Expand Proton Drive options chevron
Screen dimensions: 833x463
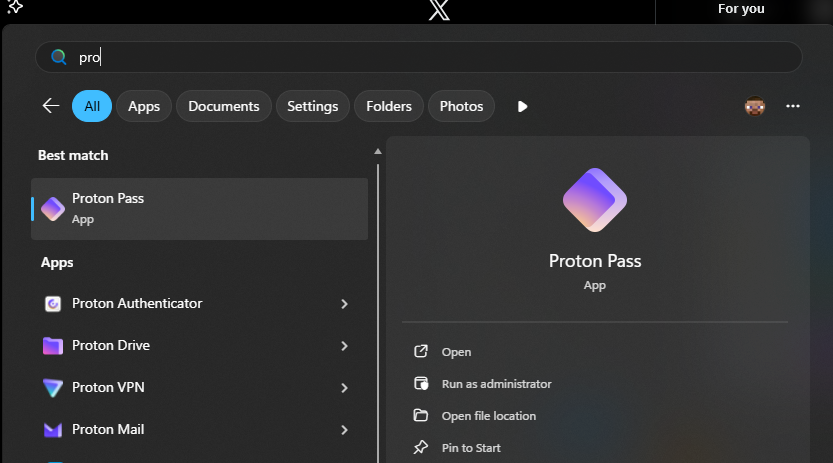(x=344, y=346)
